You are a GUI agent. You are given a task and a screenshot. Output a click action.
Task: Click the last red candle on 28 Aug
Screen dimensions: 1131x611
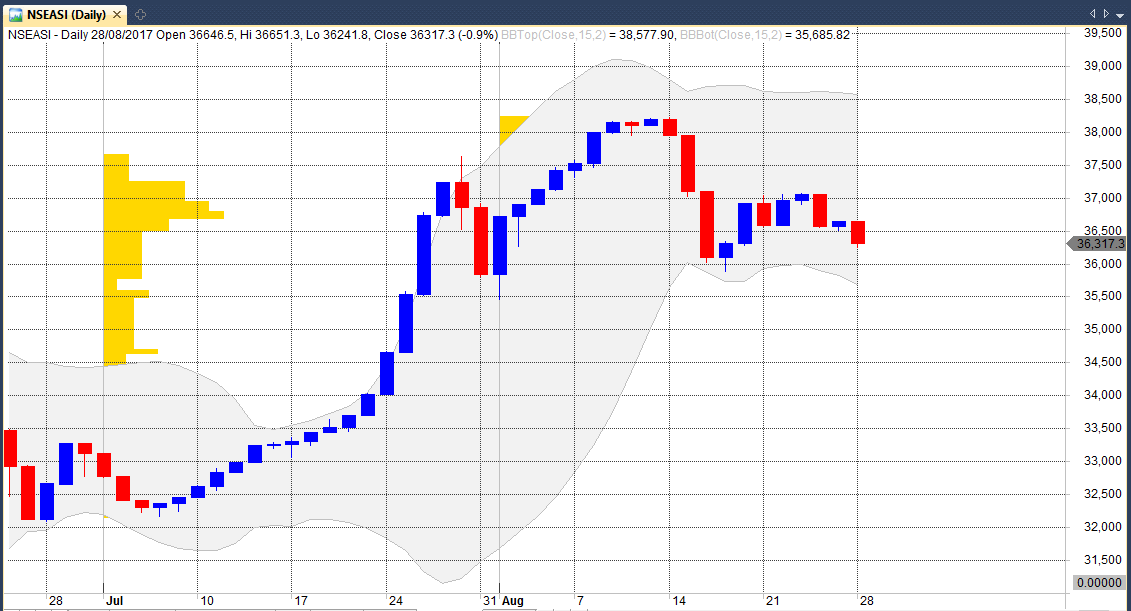(858, 232)
